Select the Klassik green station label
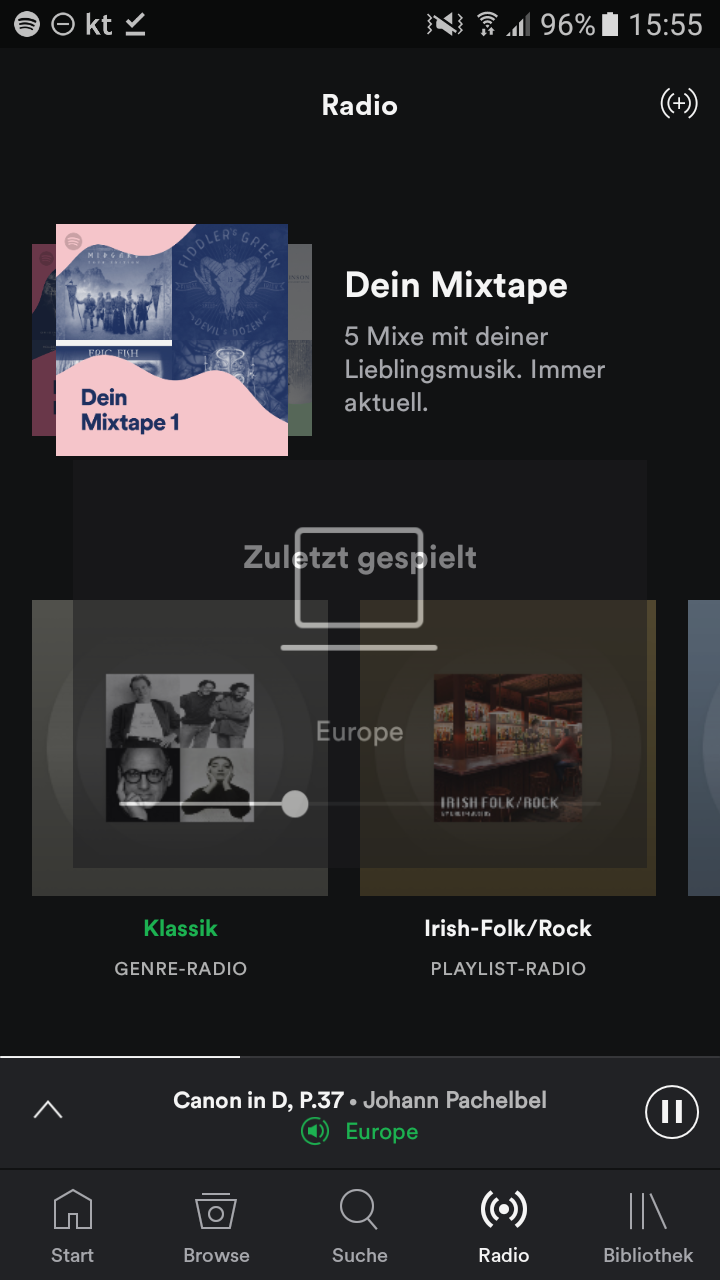The height and width of the screenshot is (1280, 720). (x=180, y=928)
